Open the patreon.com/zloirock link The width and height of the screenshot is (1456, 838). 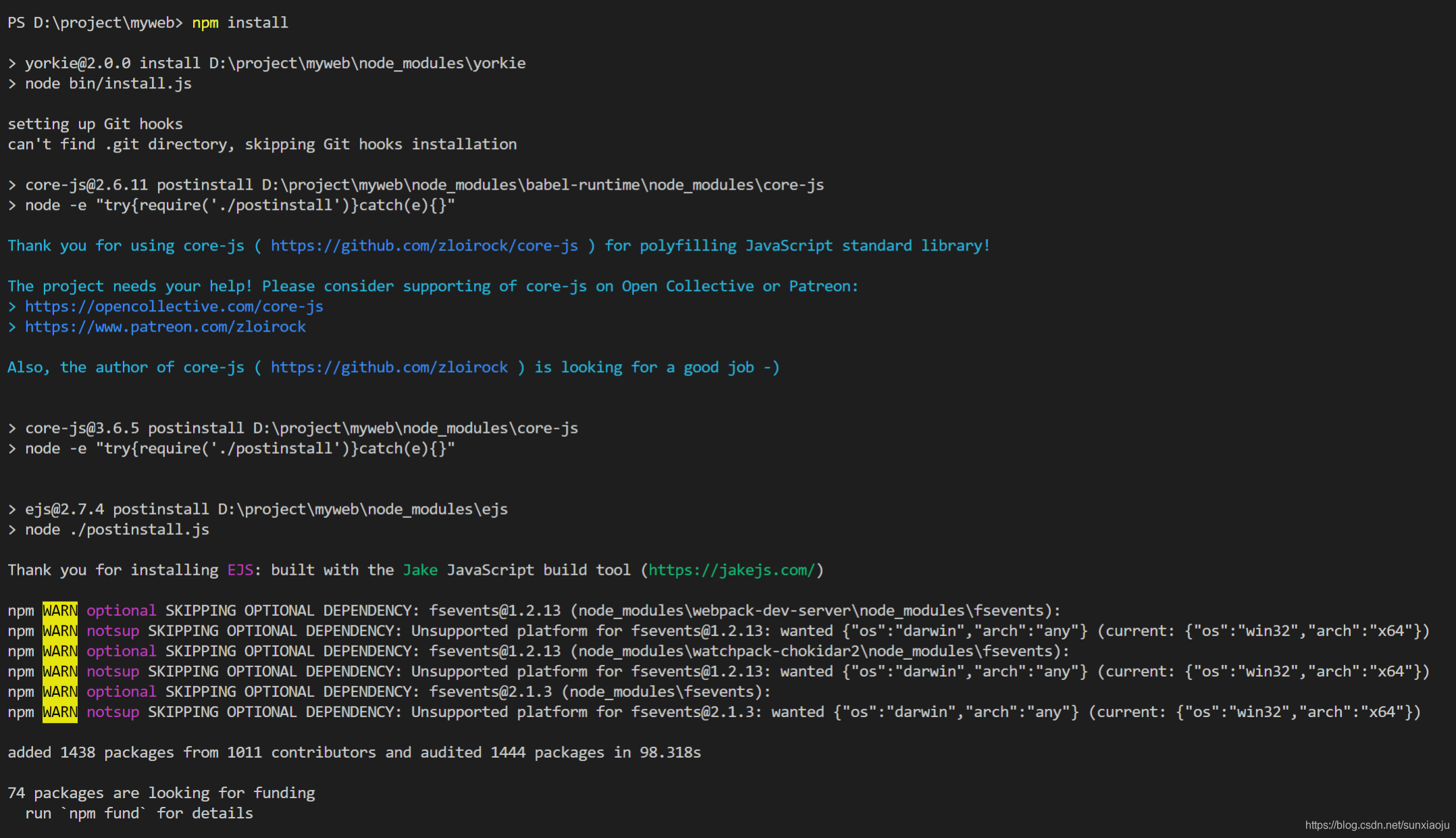[165, 327]
